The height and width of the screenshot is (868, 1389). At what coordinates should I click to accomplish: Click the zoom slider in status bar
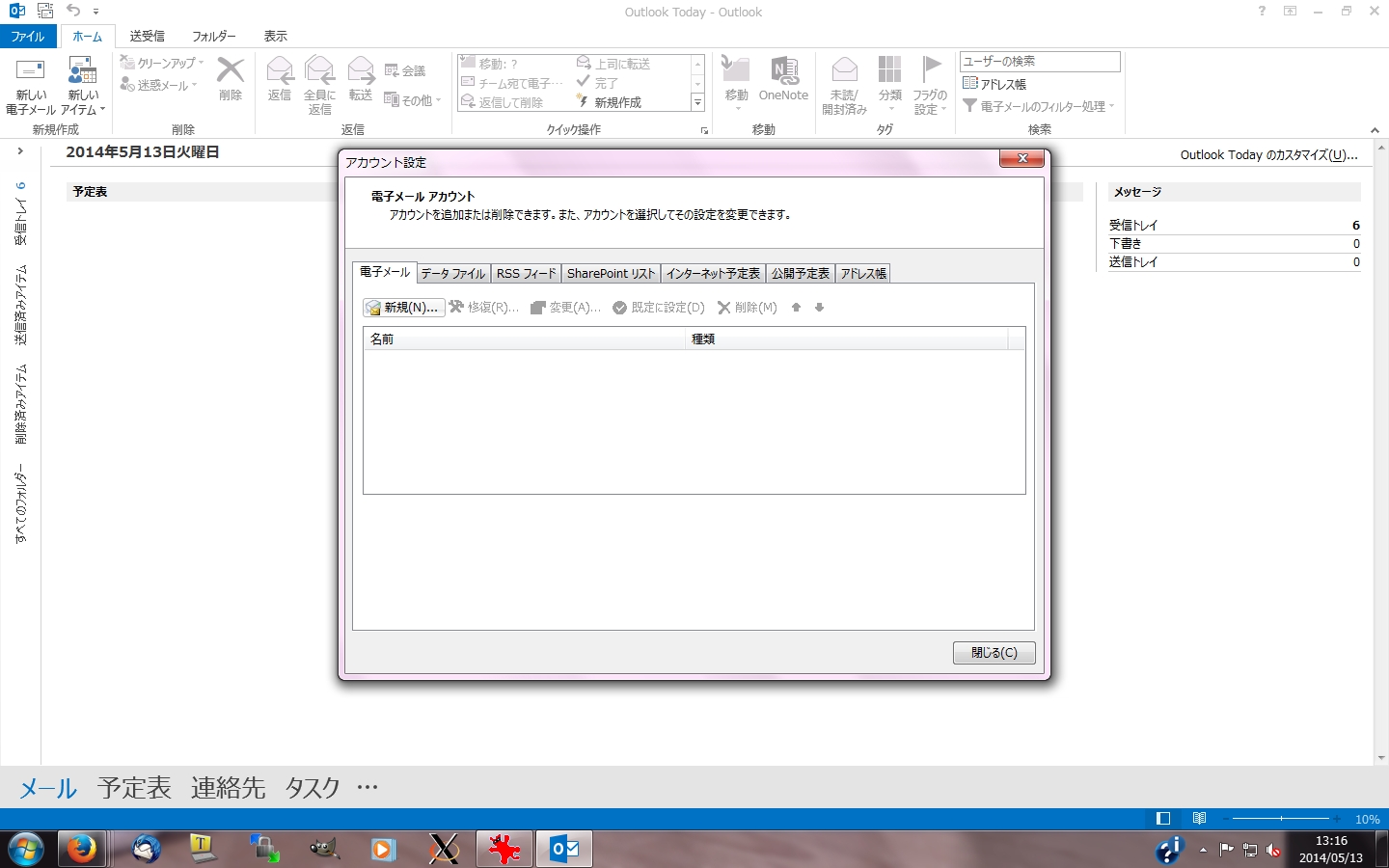point(1281,819)
